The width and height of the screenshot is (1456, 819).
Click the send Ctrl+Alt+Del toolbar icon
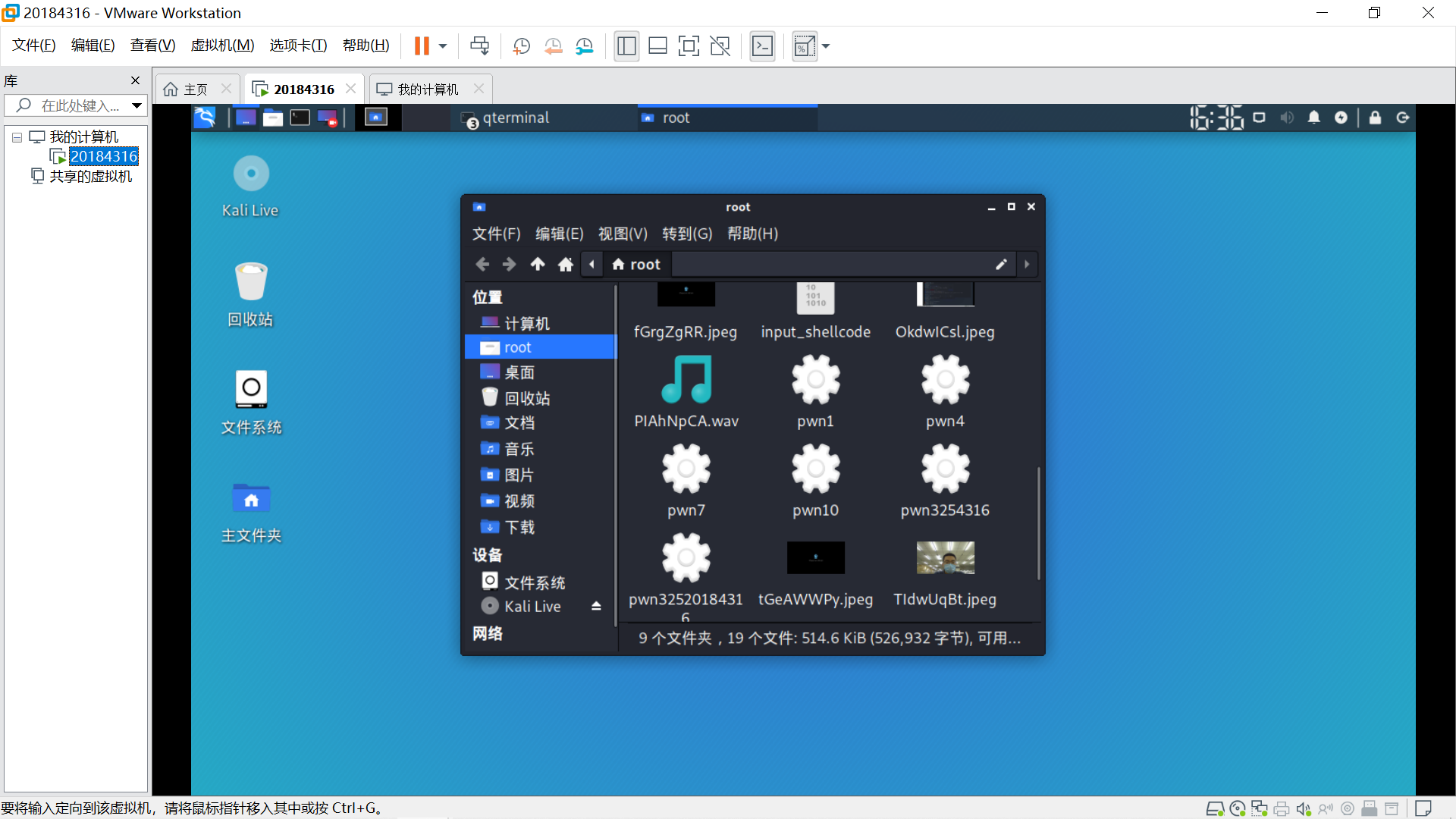(x=479, y=46)
